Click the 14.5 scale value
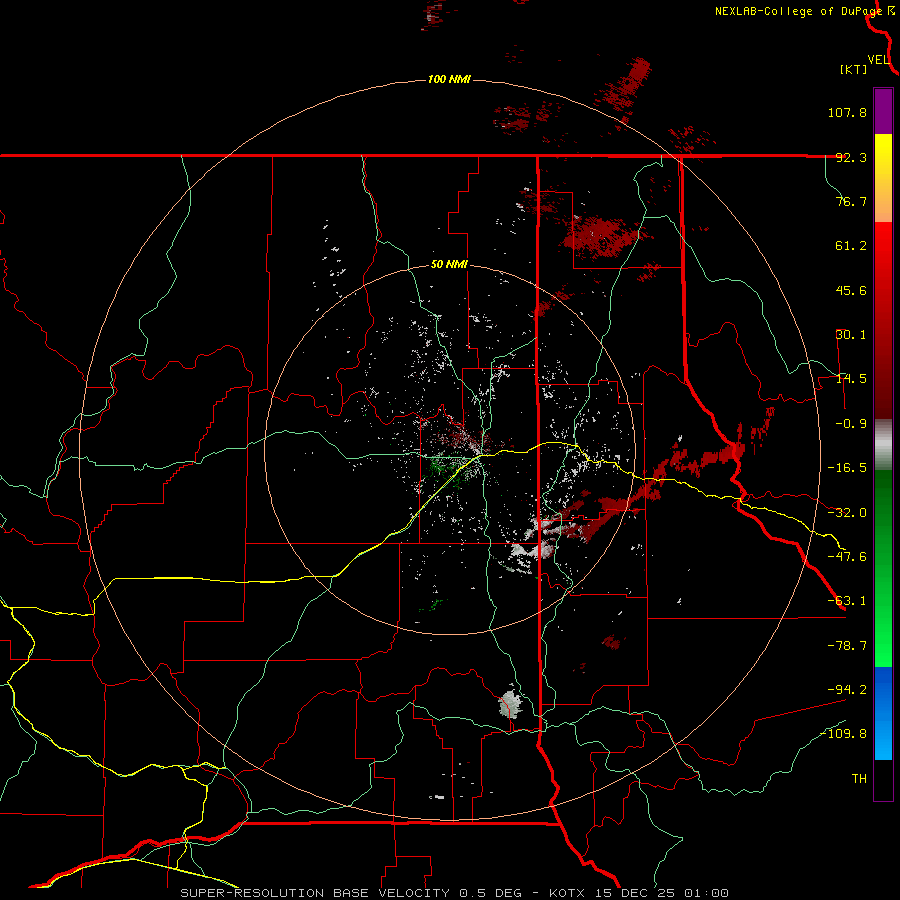Viewport: 900px width, 900px height. coord(851,379)
